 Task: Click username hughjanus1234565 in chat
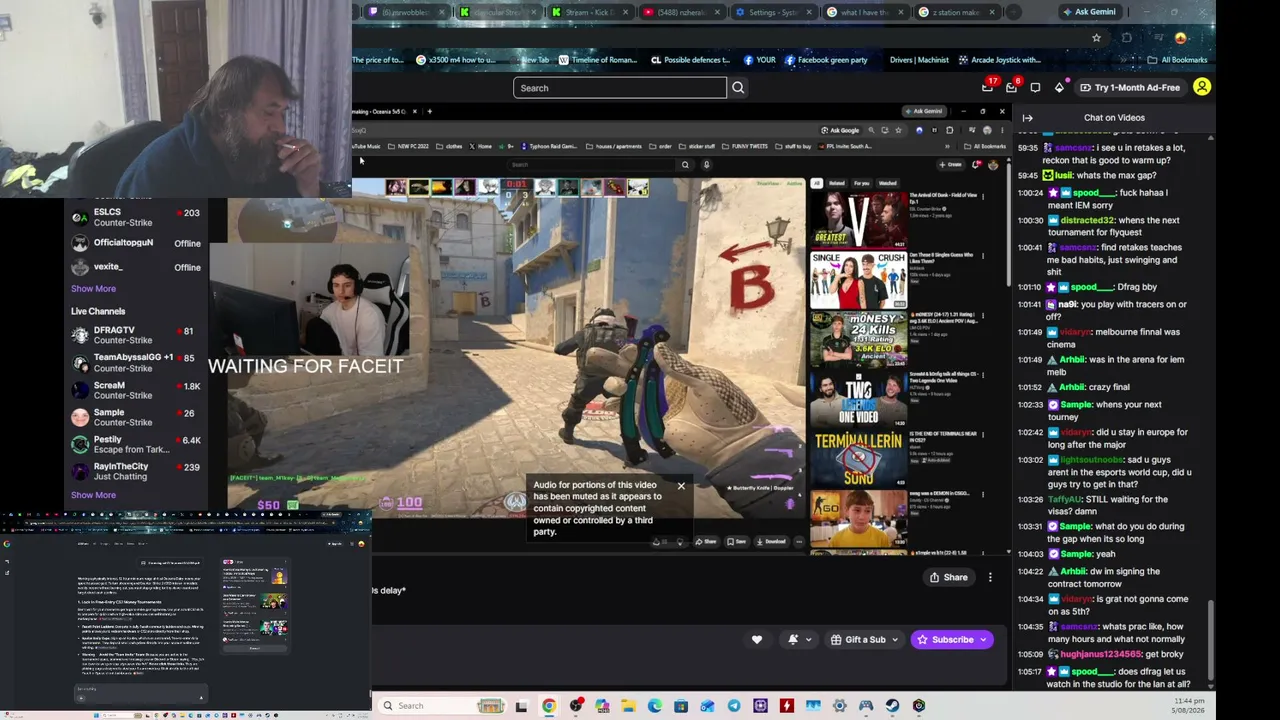(x=1103, y=654)
